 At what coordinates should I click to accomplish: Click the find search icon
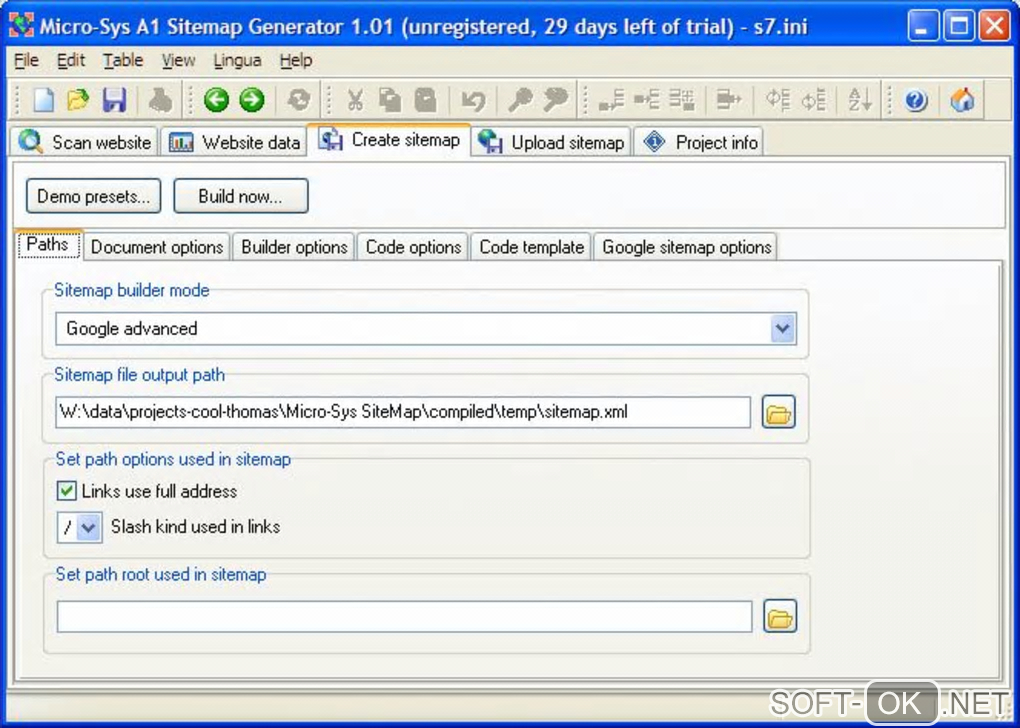tap(520, 100)
